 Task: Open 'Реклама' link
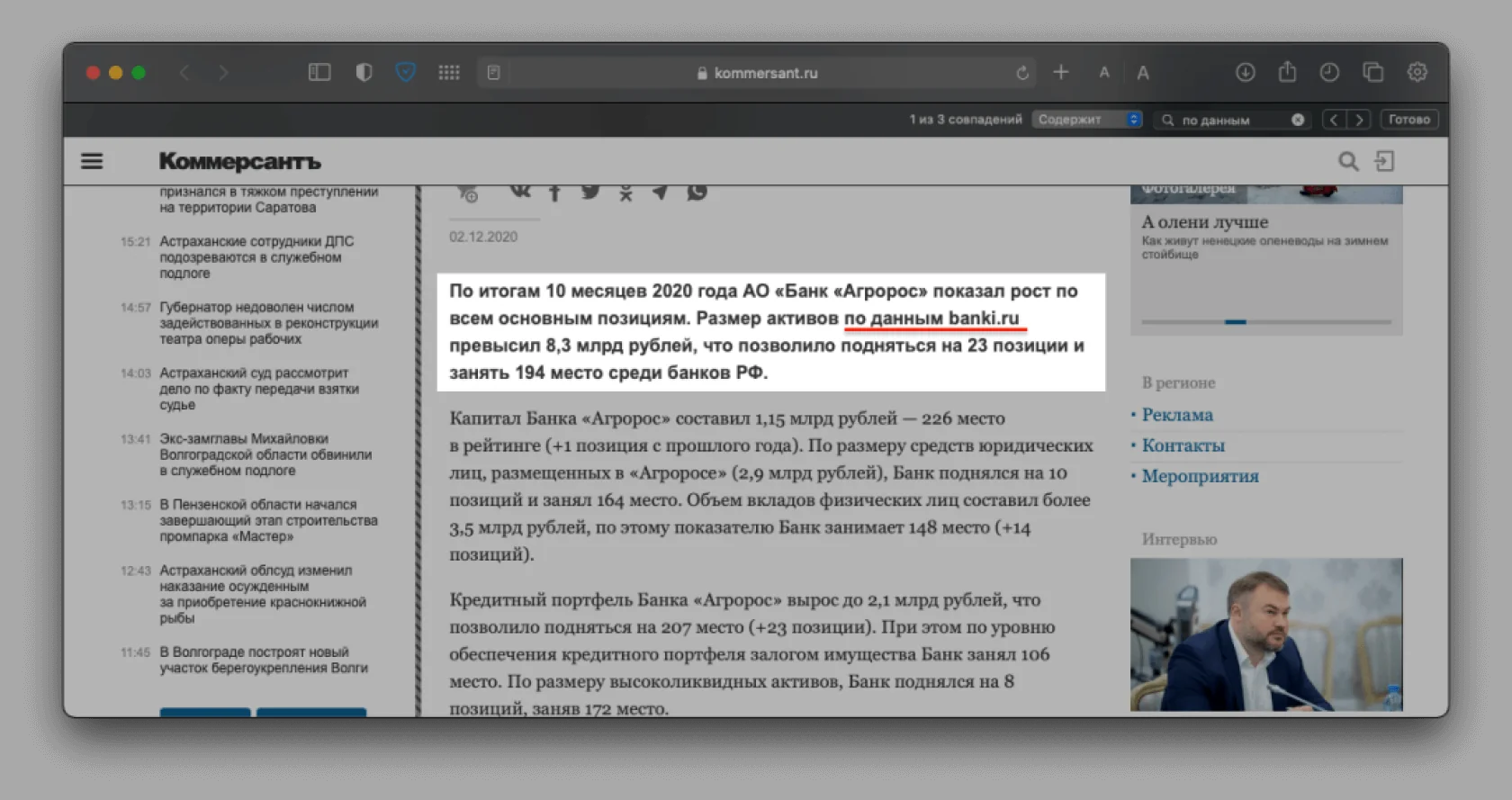[1177, 415]
